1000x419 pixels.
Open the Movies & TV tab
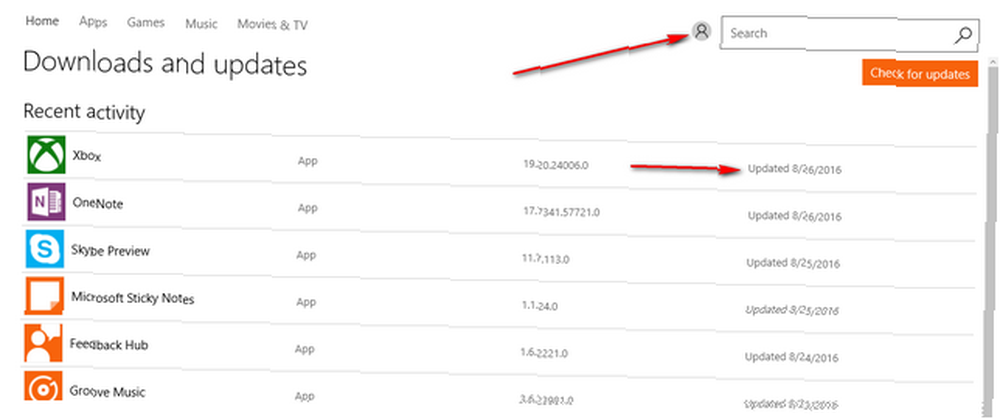pos(272,24)
